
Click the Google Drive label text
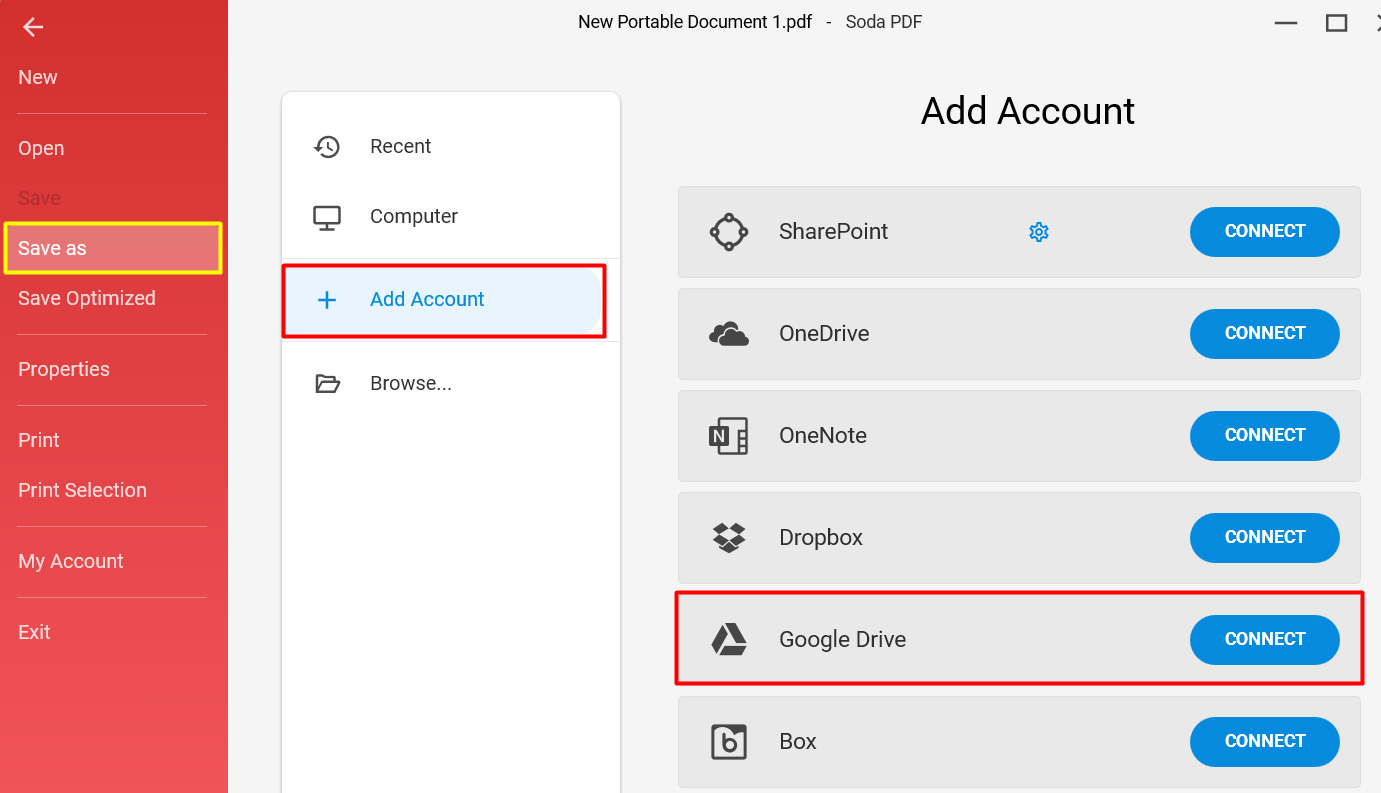(842, 639)
